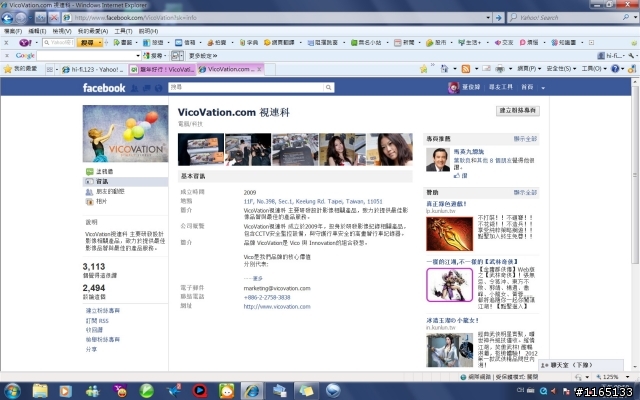
Task: Open the first product box photo thumbnail
Action: (x=201, y=149)
